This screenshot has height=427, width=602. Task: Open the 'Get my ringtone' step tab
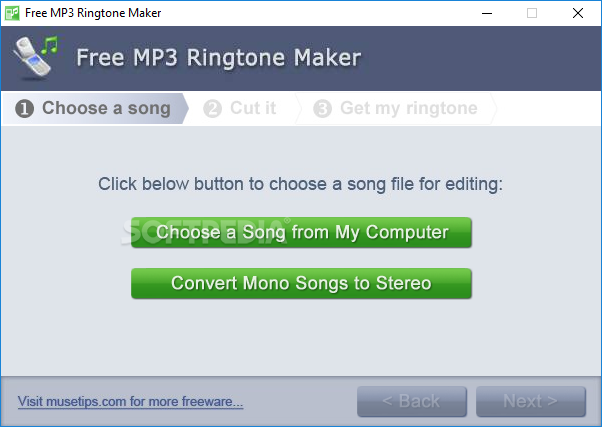click(396, 108)
